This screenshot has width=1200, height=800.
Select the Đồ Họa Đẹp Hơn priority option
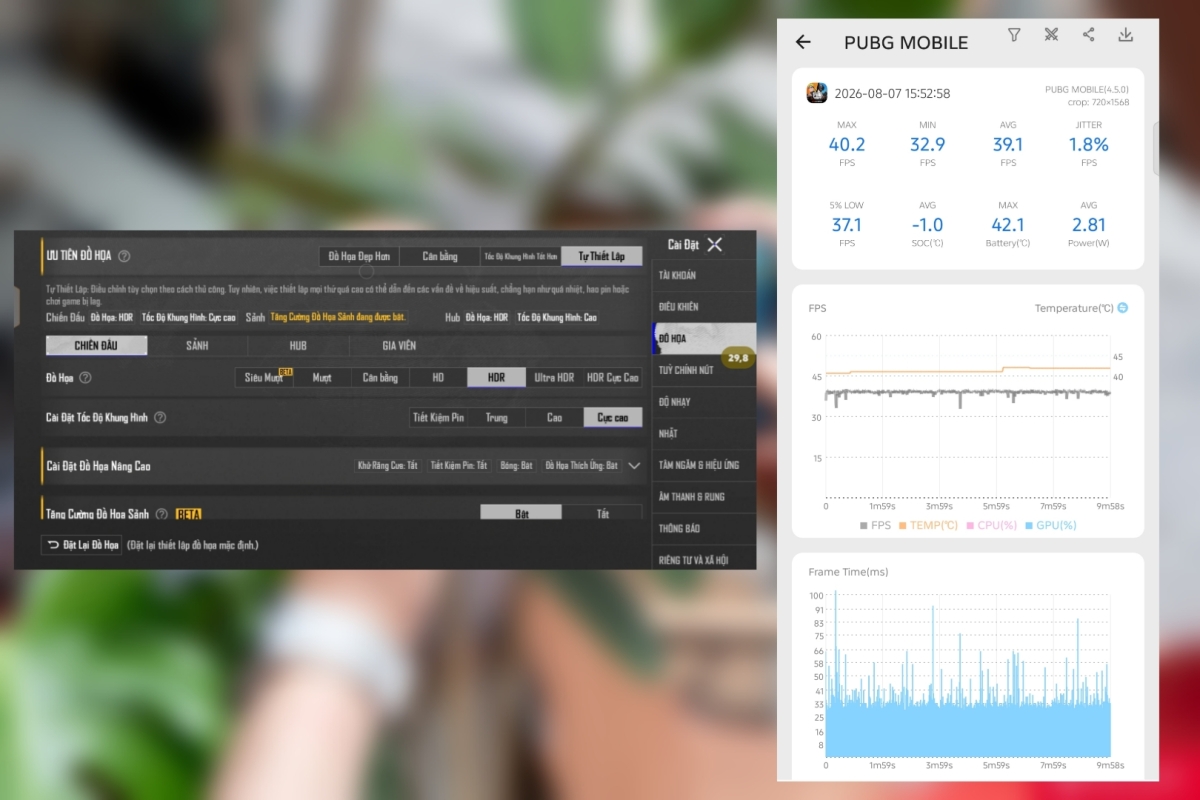[x=359, y=256]
